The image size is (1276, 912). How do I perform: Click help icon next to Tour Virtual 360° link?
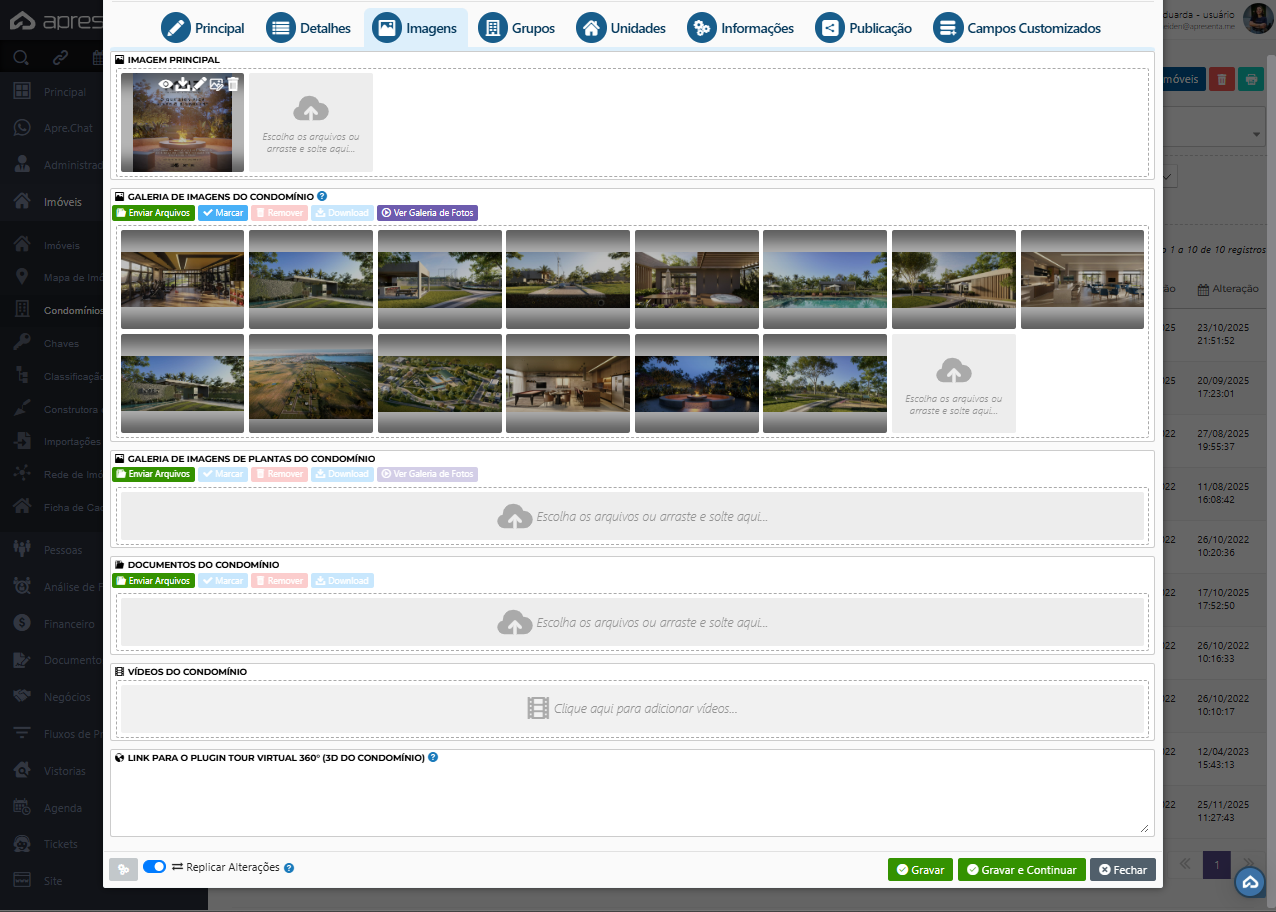coord(433,757)
